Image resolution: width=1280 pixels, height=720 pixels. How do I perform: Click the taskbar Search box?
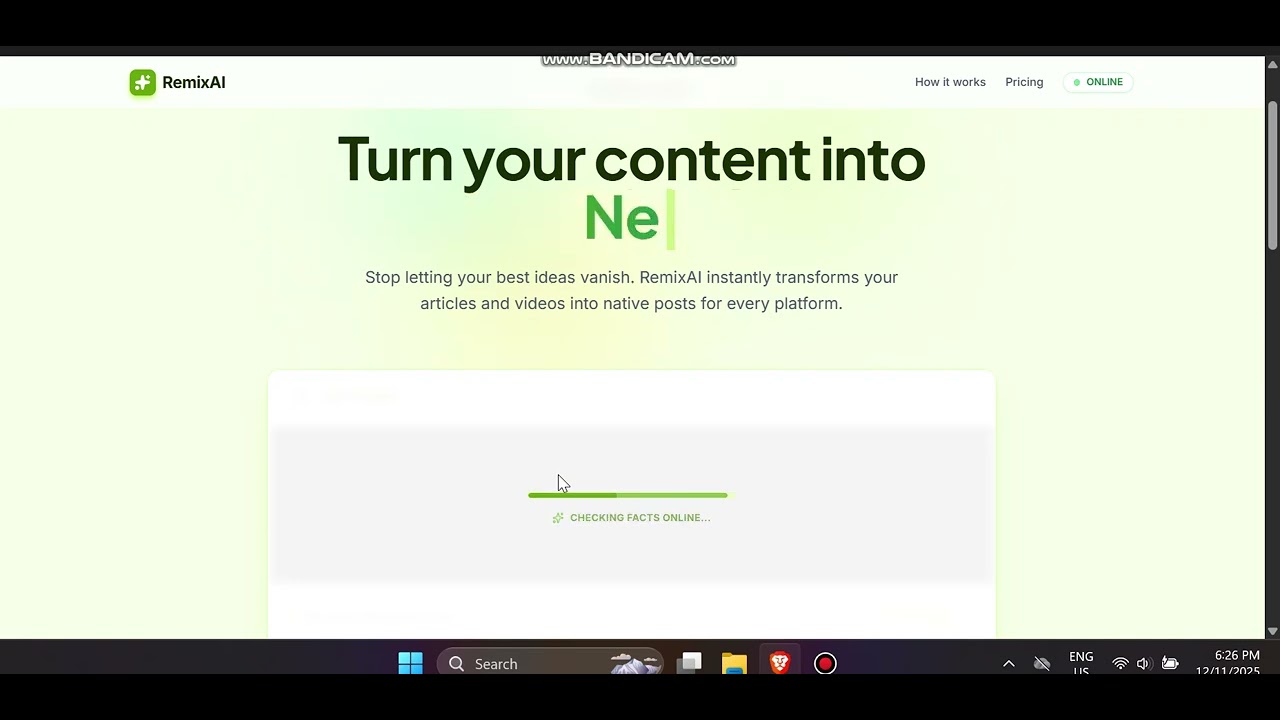pyautogui.click(x=551, y=663)
